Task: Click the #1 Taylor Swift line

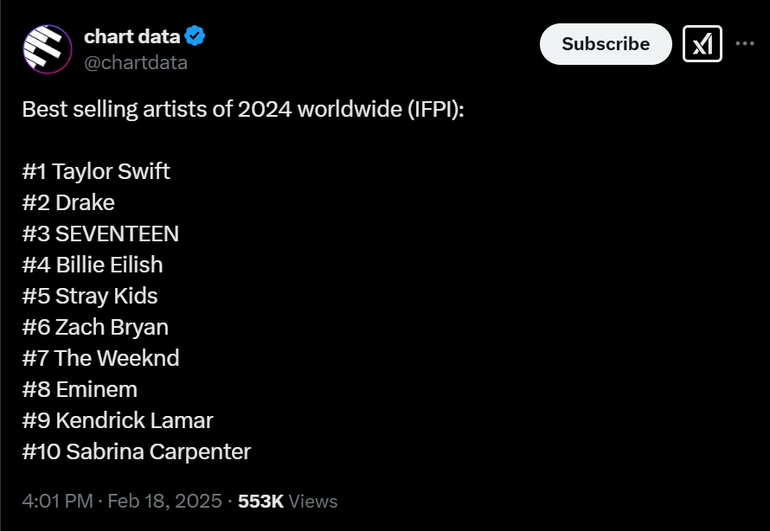Action: pos(96,171)
